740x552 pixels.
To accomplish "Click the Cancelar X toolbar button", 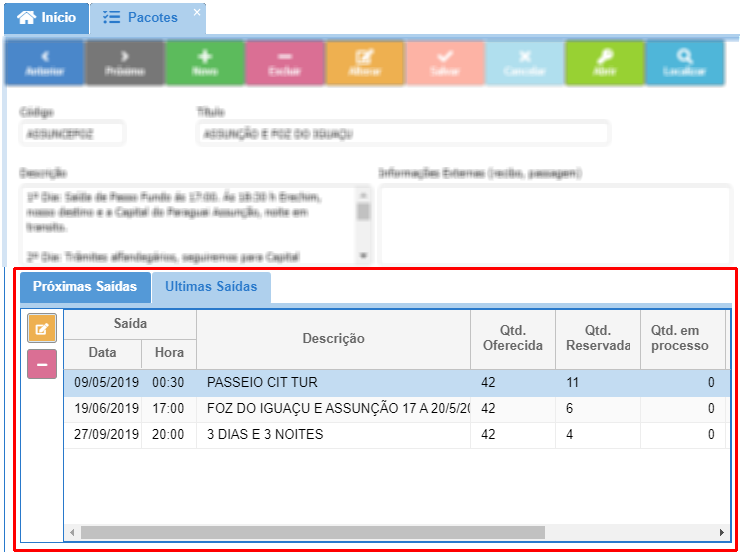I will click(525, 63).
